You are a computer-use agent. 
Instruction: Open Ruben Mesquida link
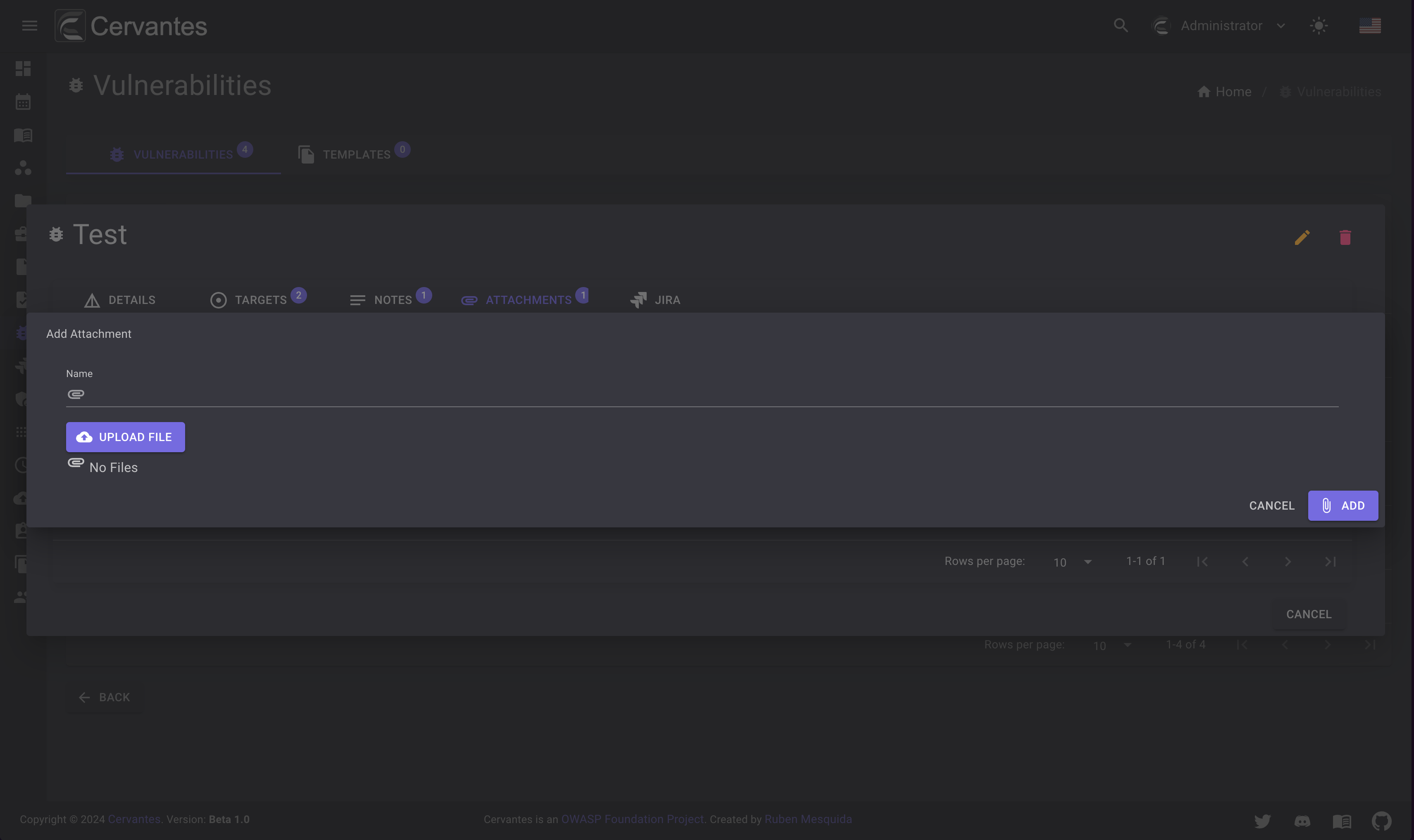coord(808,819)
